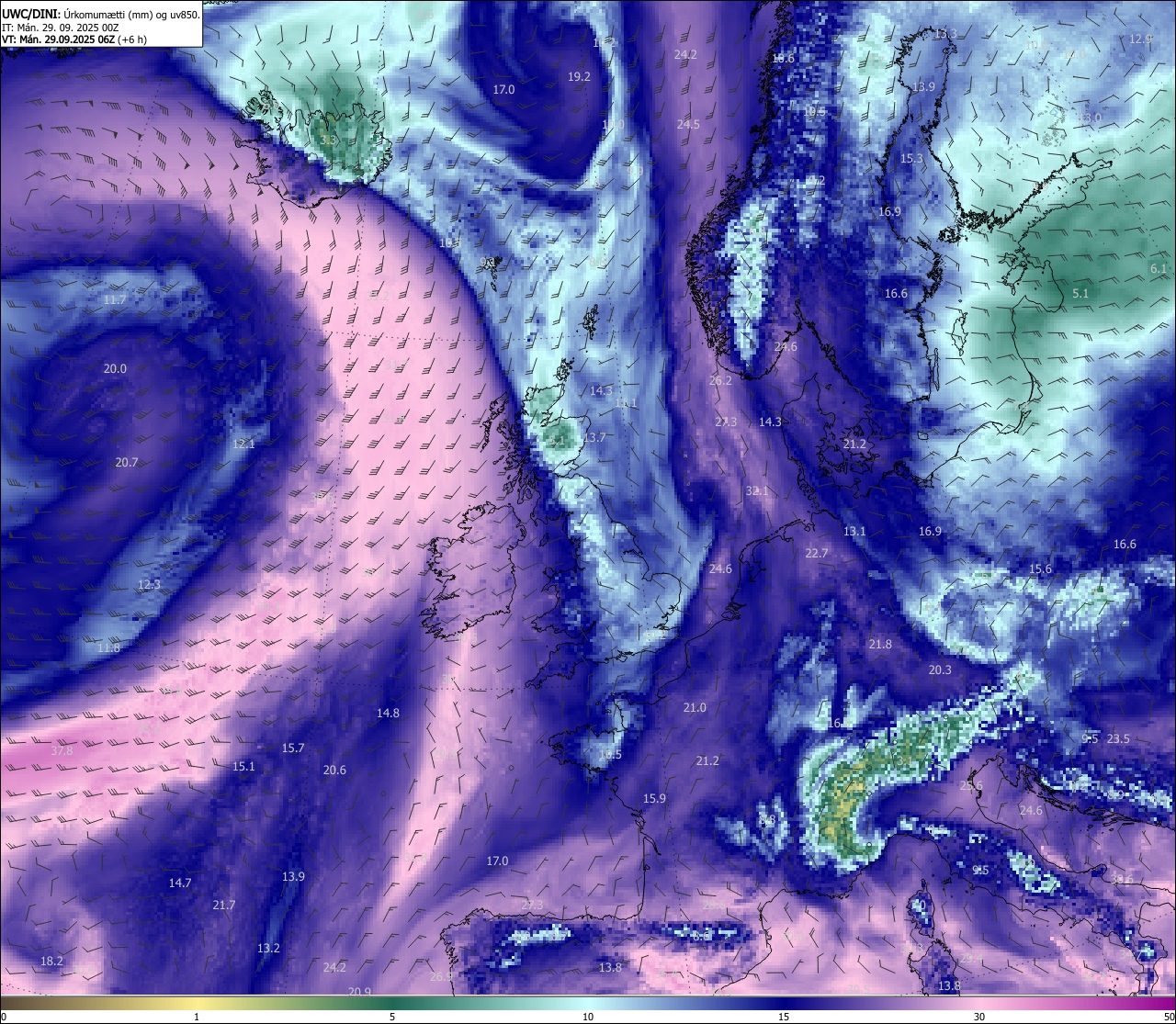Select the 15.6 value label
This screenshot has width=1176, height=1024.
[1040, 569]
